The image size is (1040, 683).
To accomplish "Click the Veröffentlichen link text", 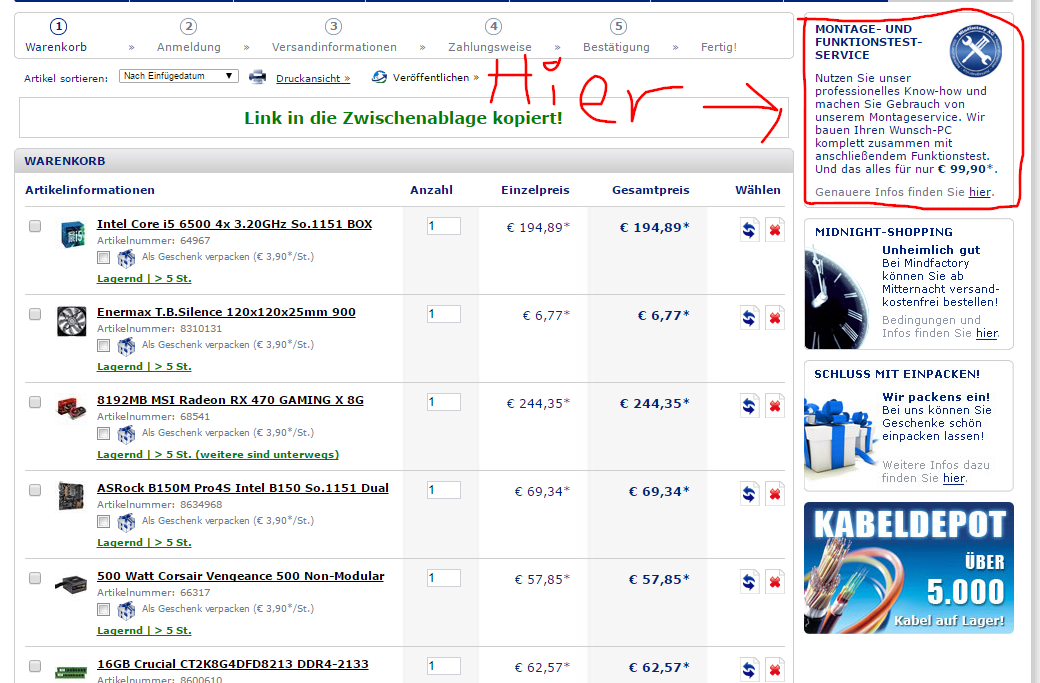I will point(435,78).
